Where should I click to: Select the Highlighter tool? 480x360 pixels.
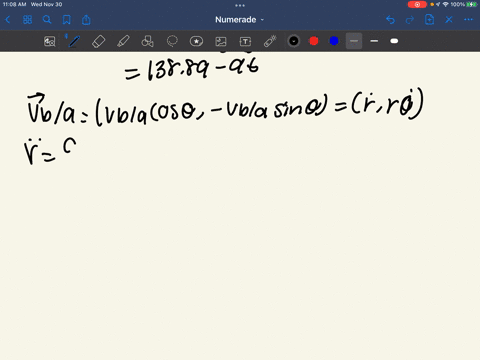(123, 41)
